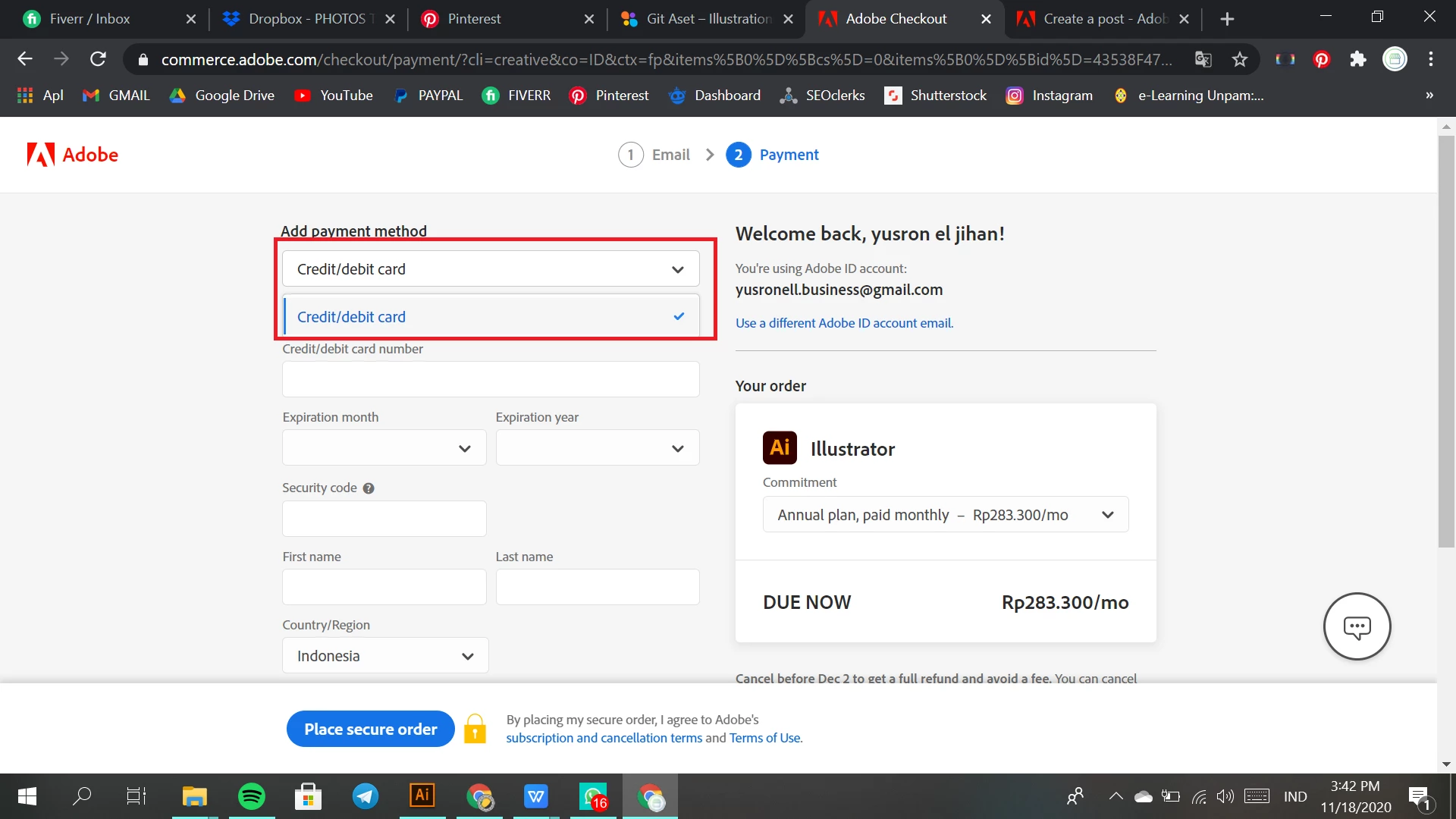Open the chat support bubble icon
Viewport: 1456px width, 819px height.
[x=1357, y=626]
